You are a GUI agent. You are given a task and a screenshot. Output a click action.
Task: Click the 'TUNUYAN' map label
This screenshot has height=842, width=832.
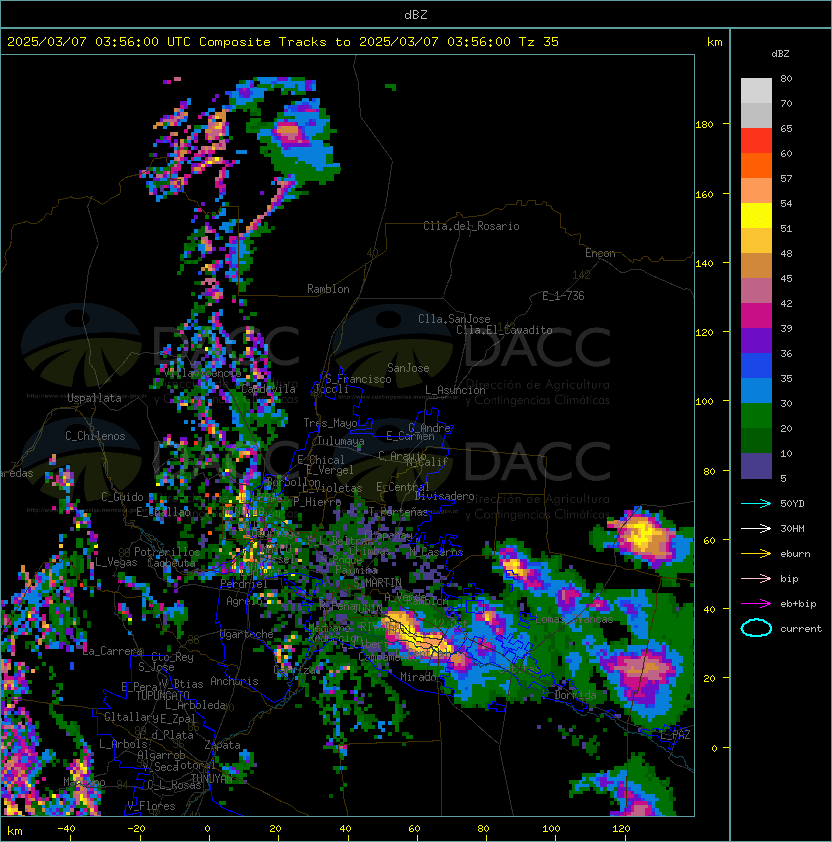tap(212, 779)
